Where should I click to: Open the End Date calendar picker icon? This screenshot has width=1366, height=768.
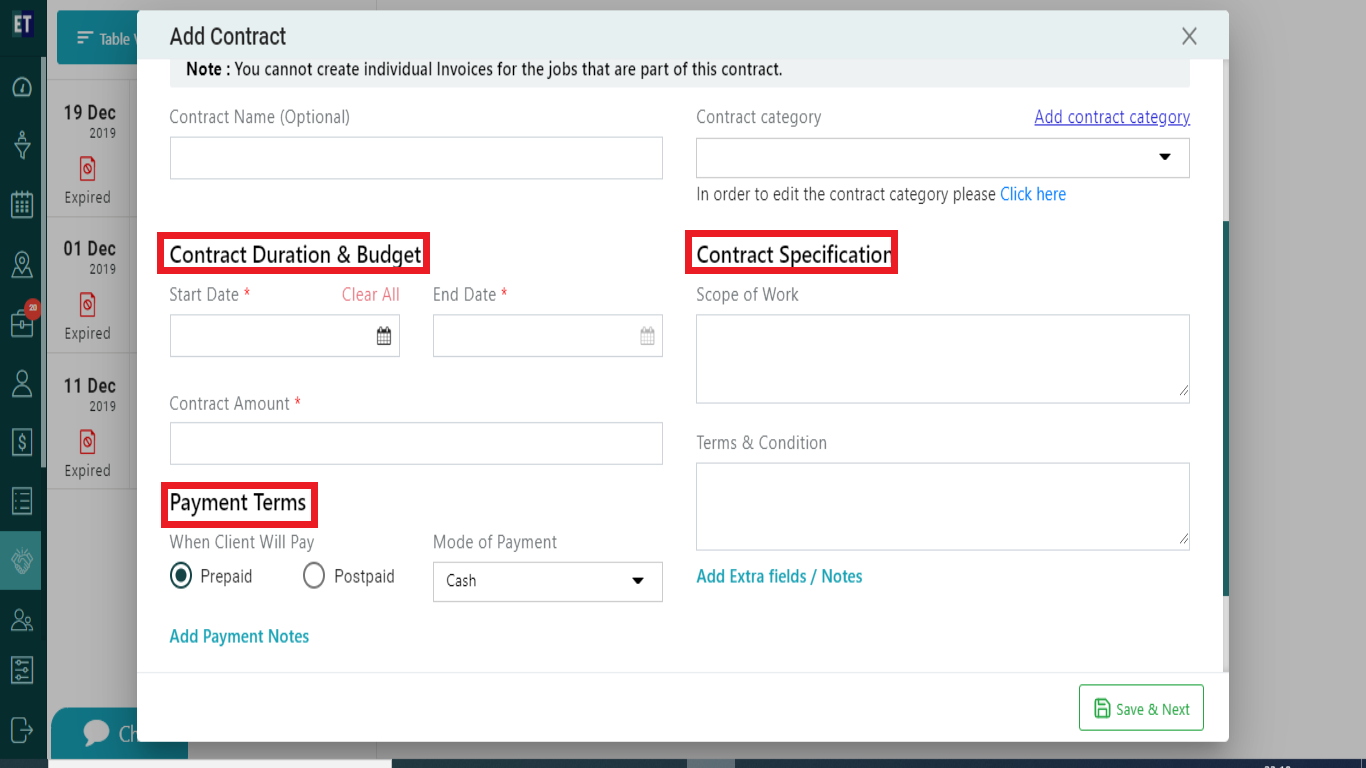(647, 336)
